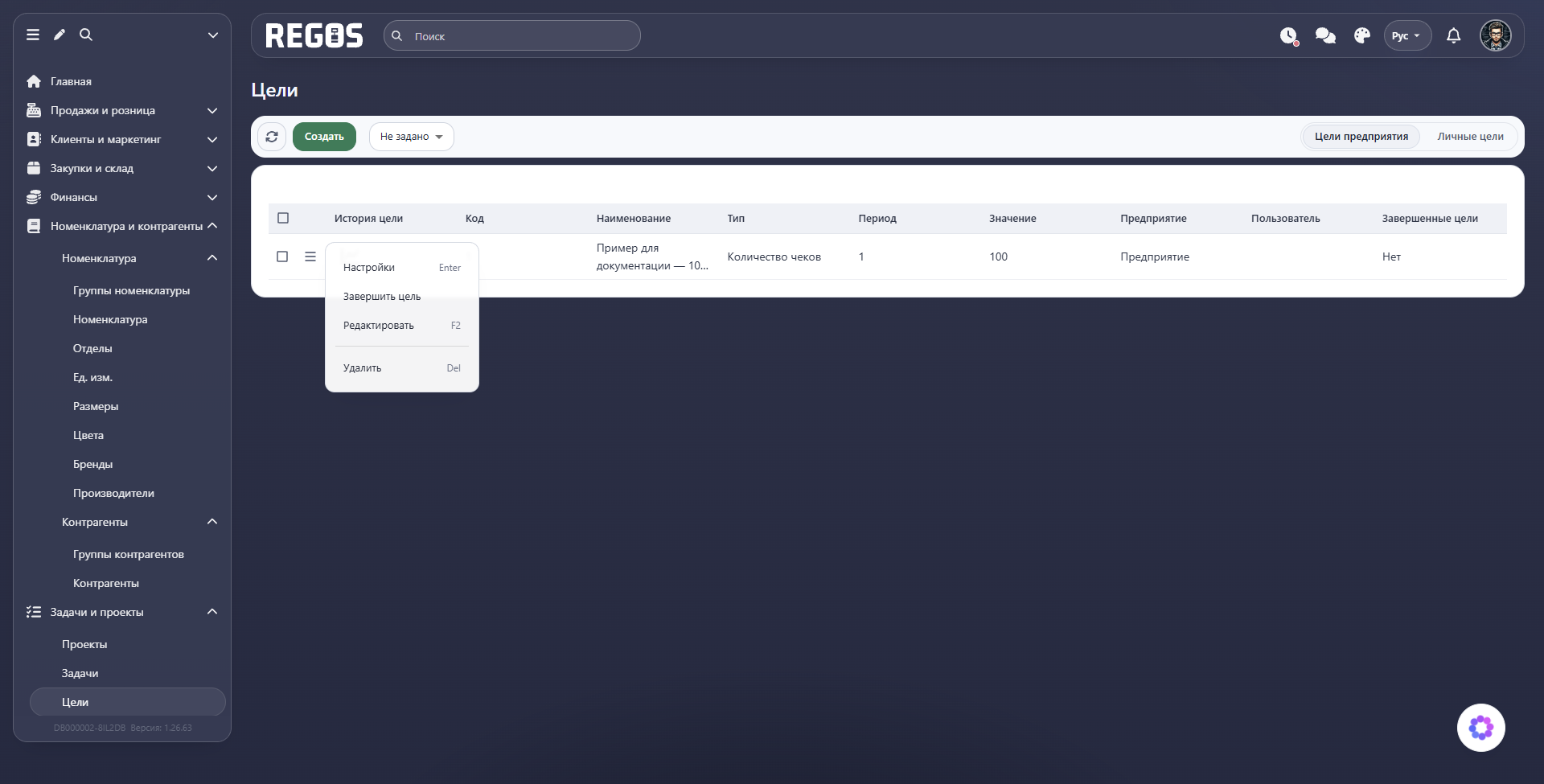The width and height of the screenshot is (1544, 784).
Task: Click the green Создать button
Action: pyautogui.click(x=324, y=137)
